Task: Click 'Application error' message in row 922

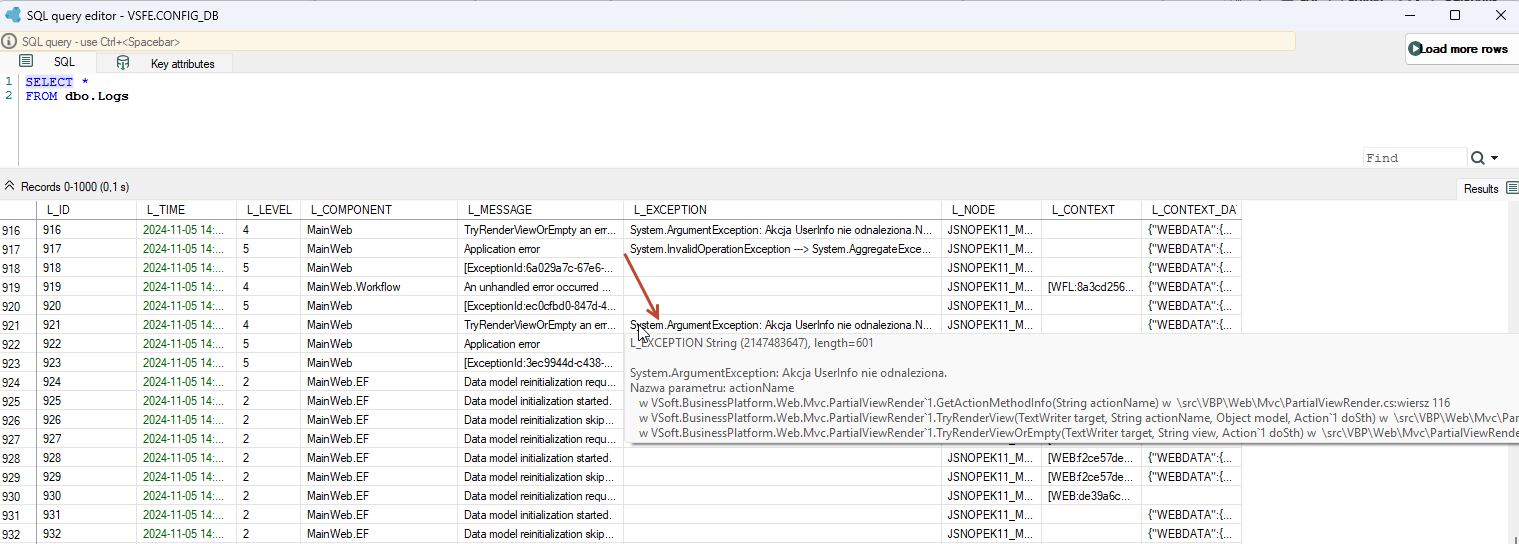Action: pos(541,344)
